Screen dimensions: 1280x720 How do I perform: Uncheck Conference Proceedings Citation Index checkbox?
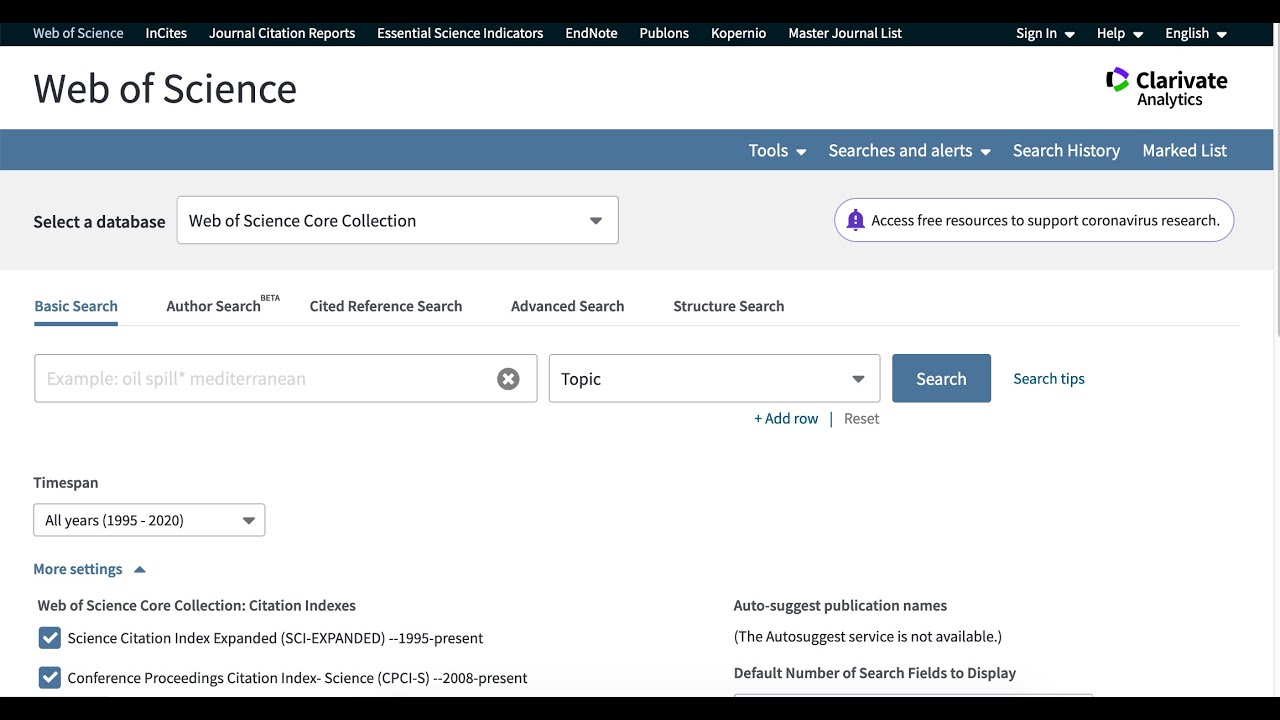(50, 678)
